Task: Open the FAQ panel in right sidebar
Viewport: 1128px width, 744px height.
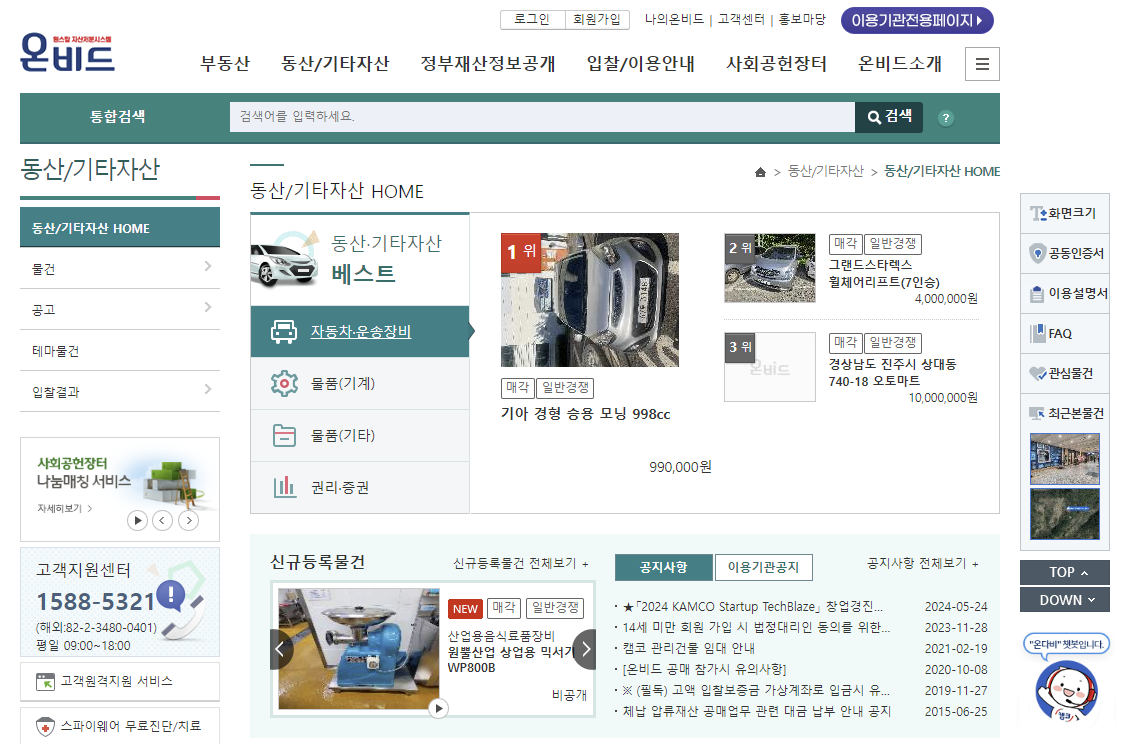Action: (x=1063, y=333)
